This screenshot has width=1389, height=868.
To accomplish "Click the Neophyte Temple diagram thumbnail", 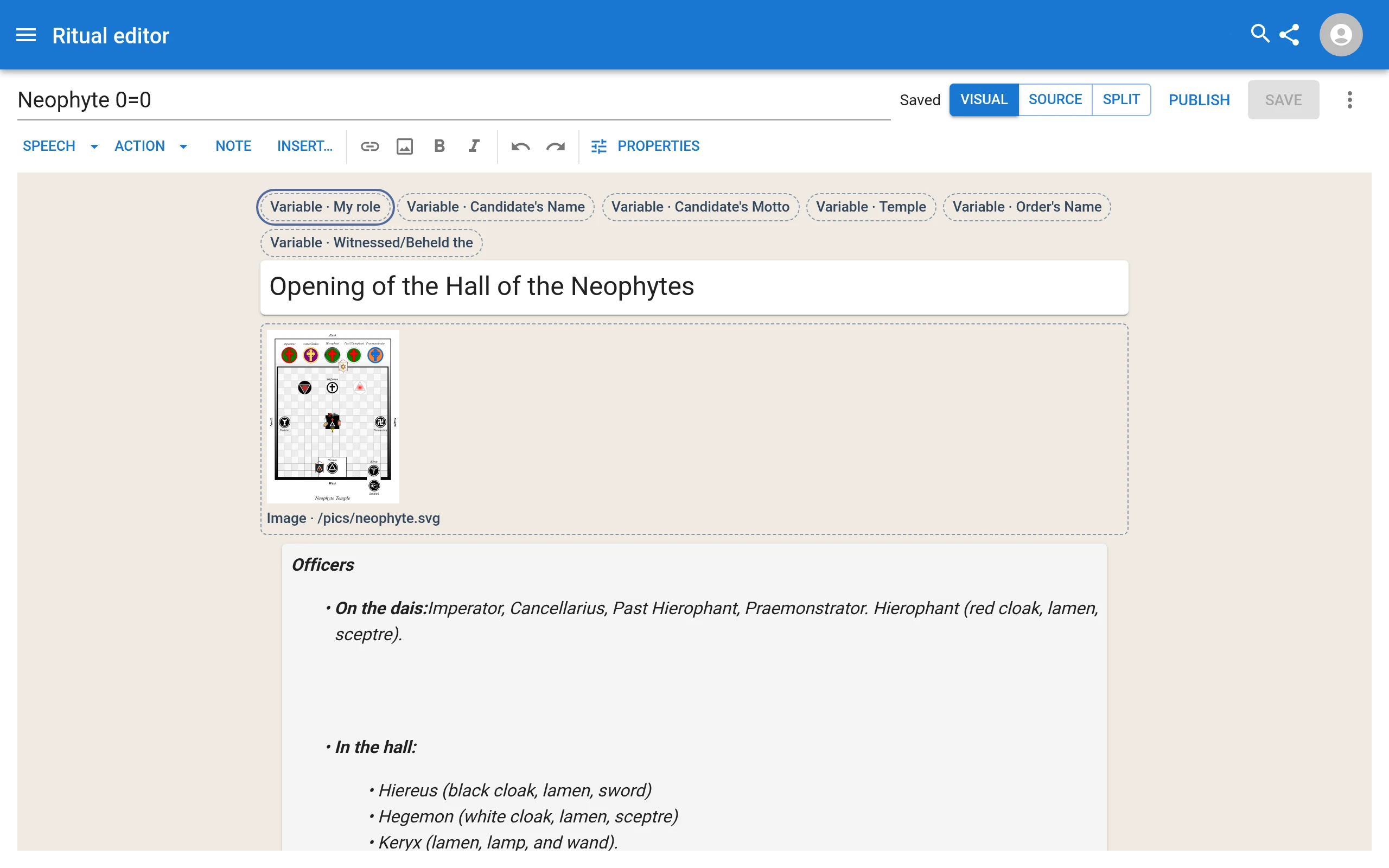I will 333,416.
